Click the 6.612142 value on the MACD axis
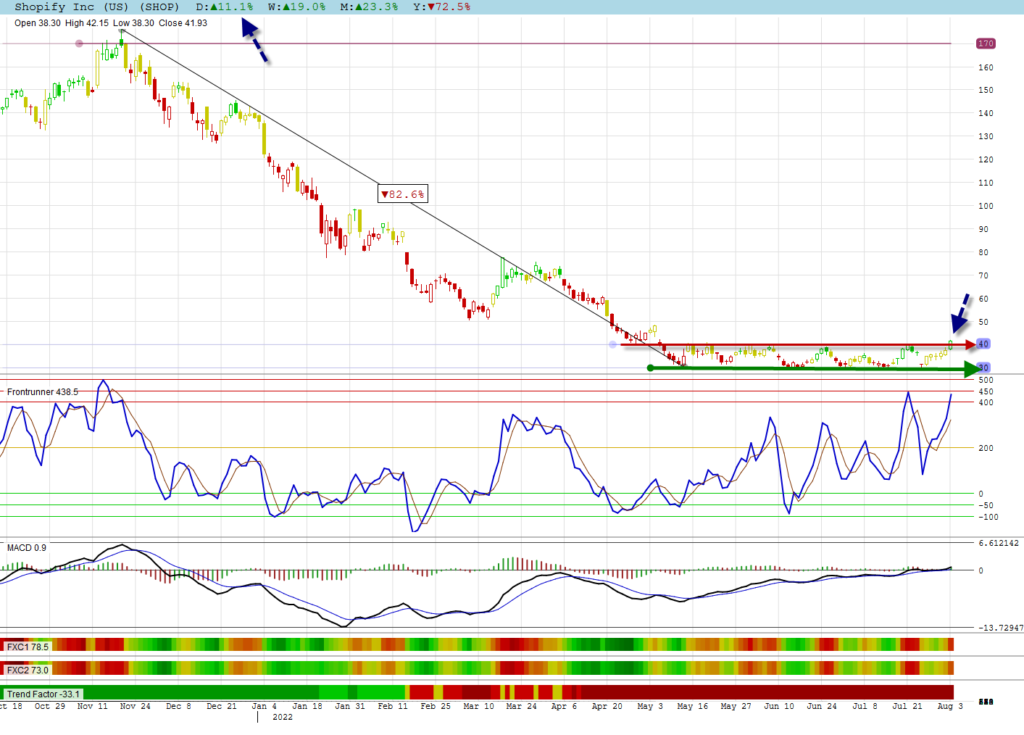Image resolution: width=1024 pixels, height=735 pixels. (x=999, y=544)
